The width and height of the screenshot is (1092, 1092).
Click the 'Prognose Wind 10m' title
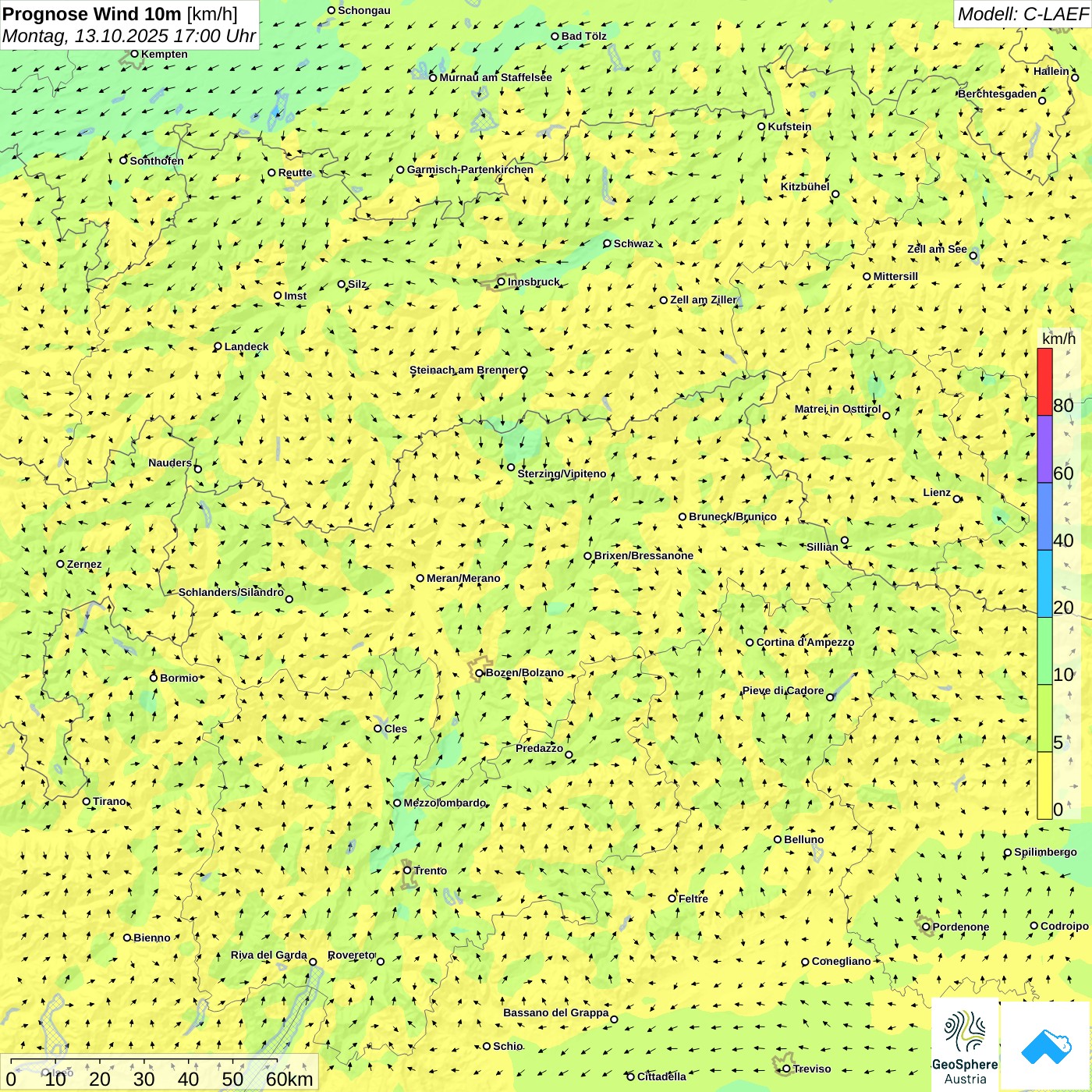tap(92, 13)
